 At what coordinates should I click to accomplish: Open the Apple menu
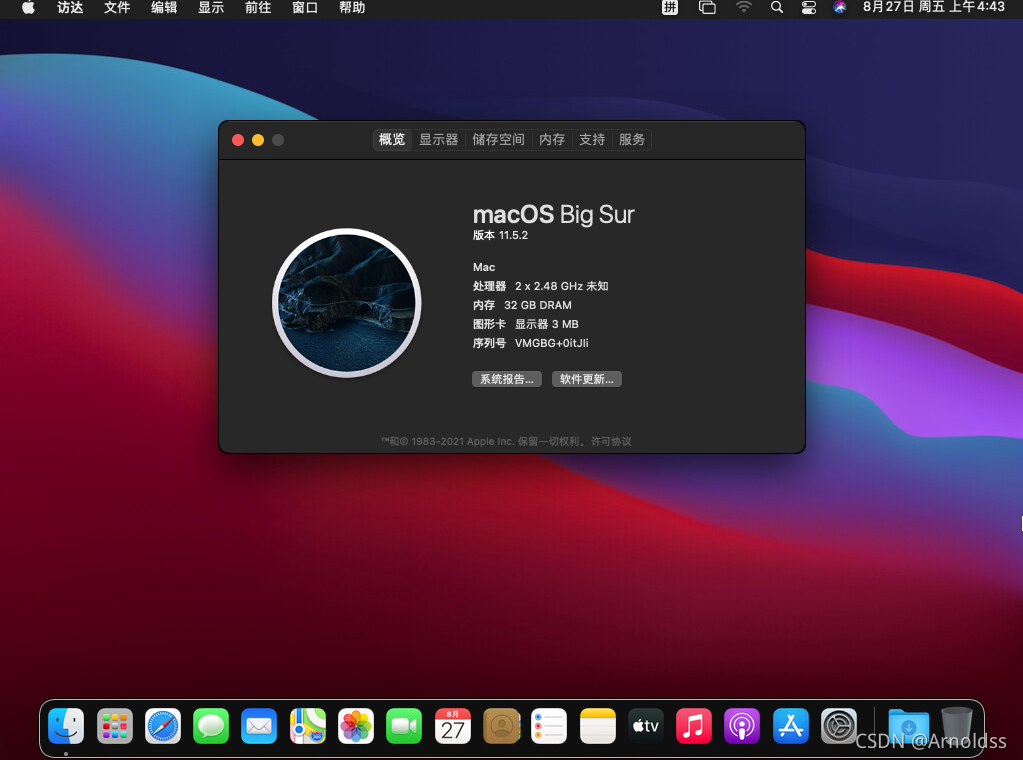(28, 8)
